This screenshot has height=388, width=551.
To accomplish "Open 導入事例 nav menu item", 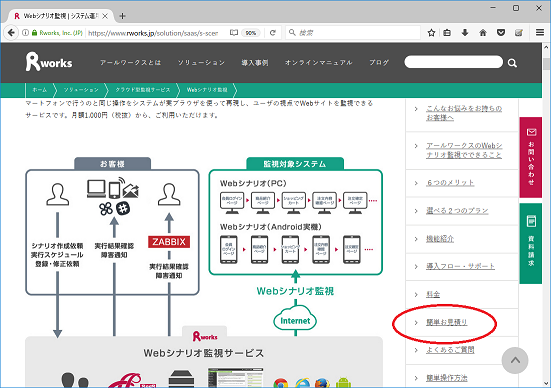I will 255,63.
